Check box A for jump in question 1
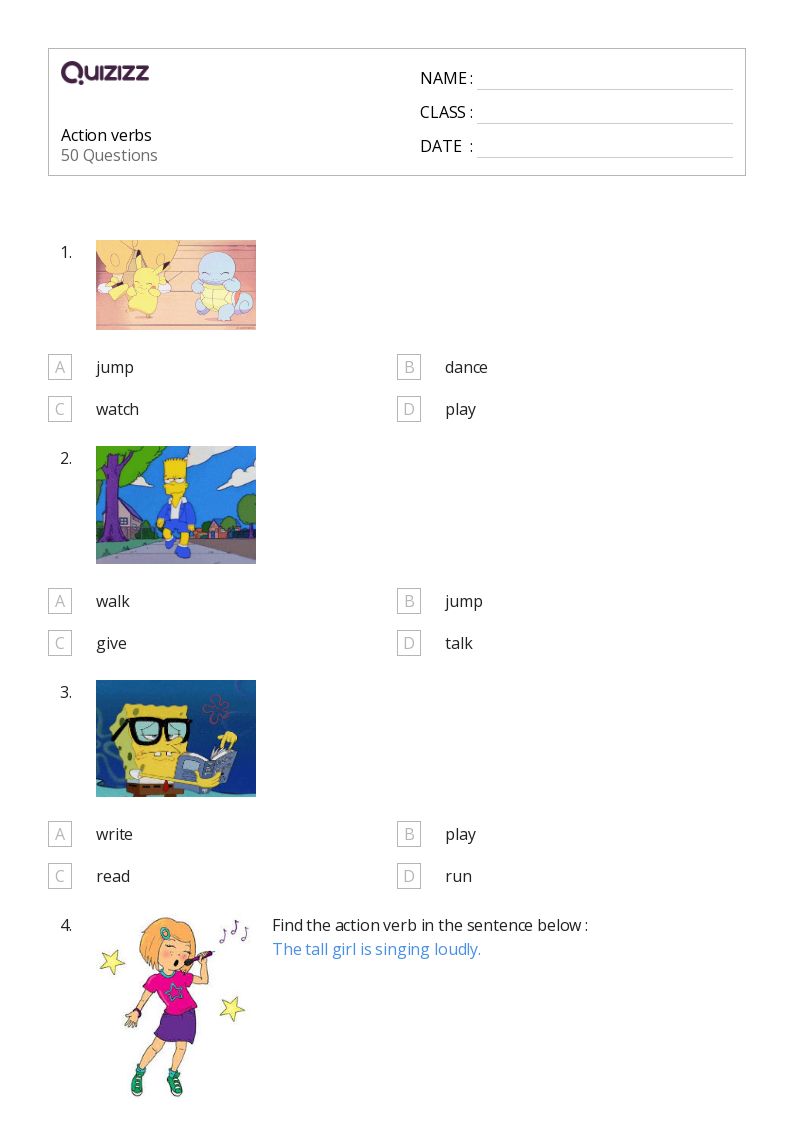 click(60, 367)
